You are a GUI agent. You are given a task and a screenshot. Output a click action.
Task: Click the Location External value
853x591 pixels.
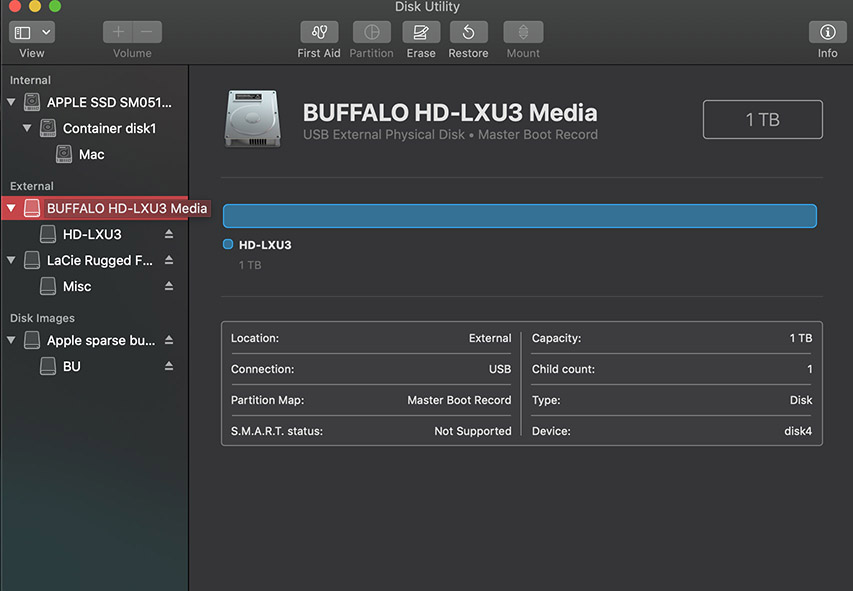[490, 338]
